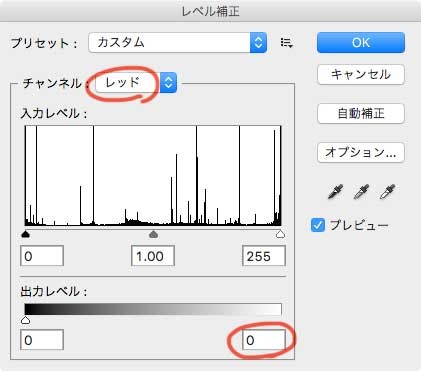Select the black input level slider handle
The image size is (421, 371).
point(25,234)
